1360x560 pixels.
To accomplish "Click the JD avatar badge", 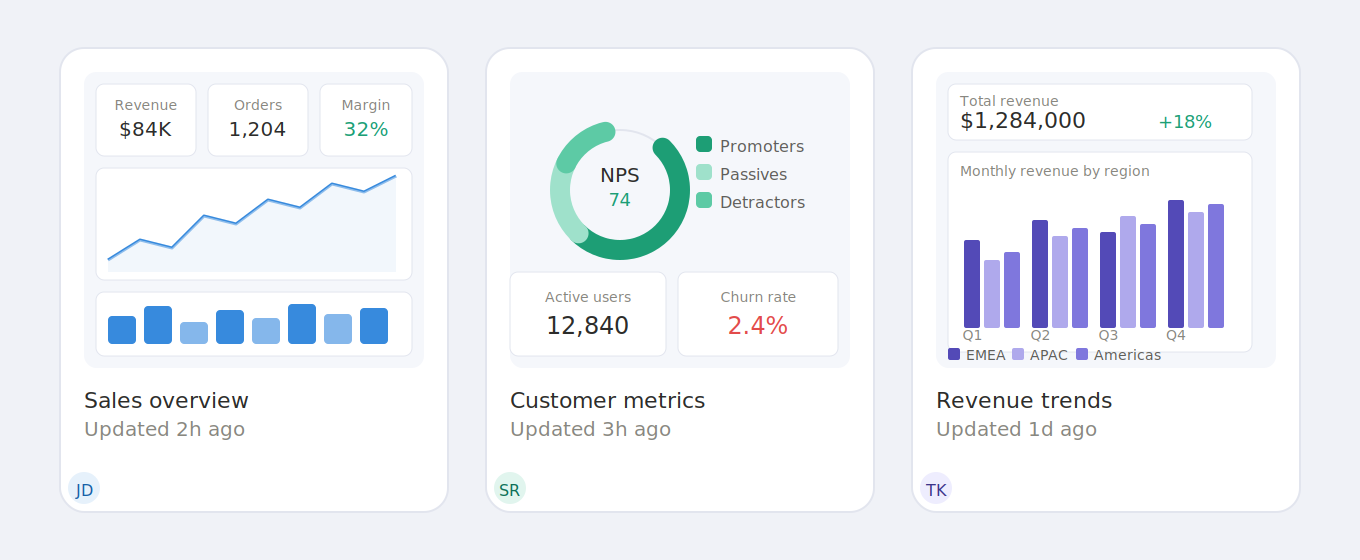I will [84, 489].
